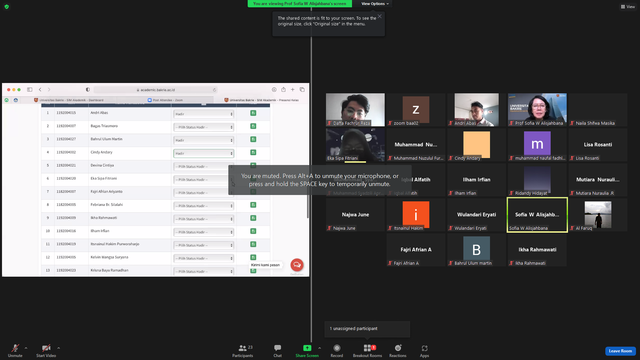Image resolution: width=640 pixels, height=360 pixels.
Task: Open the red chat bubble widget
Action: pyautogui.click(x=297, y=265)
